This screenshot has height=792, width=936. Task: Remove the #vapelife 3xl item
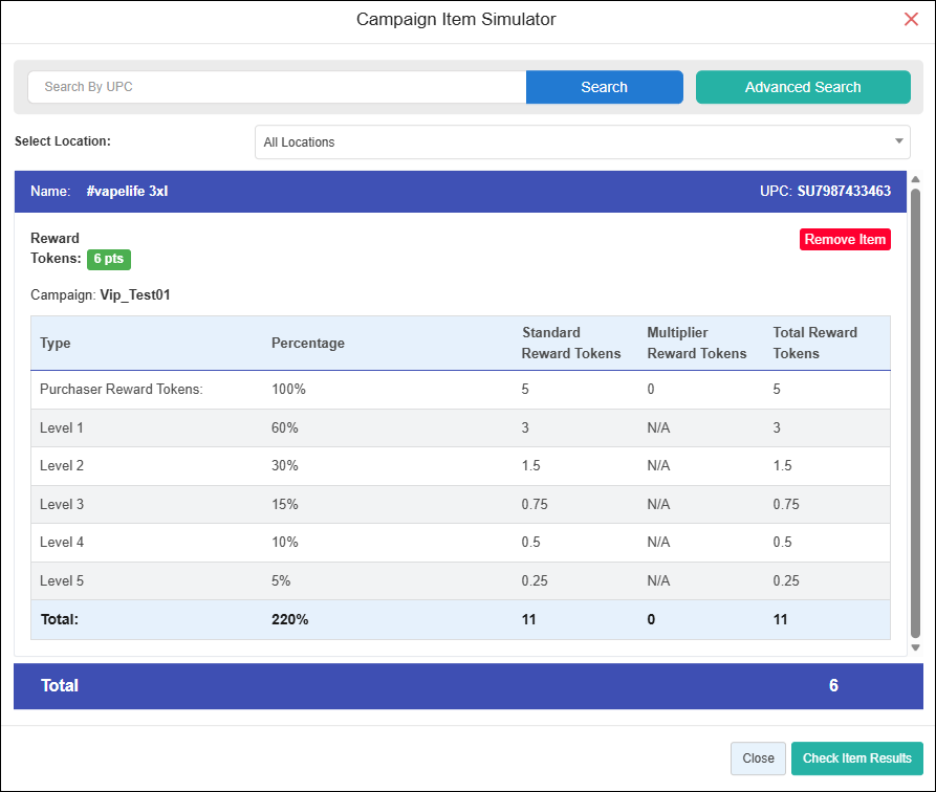[x=844, y=239]
